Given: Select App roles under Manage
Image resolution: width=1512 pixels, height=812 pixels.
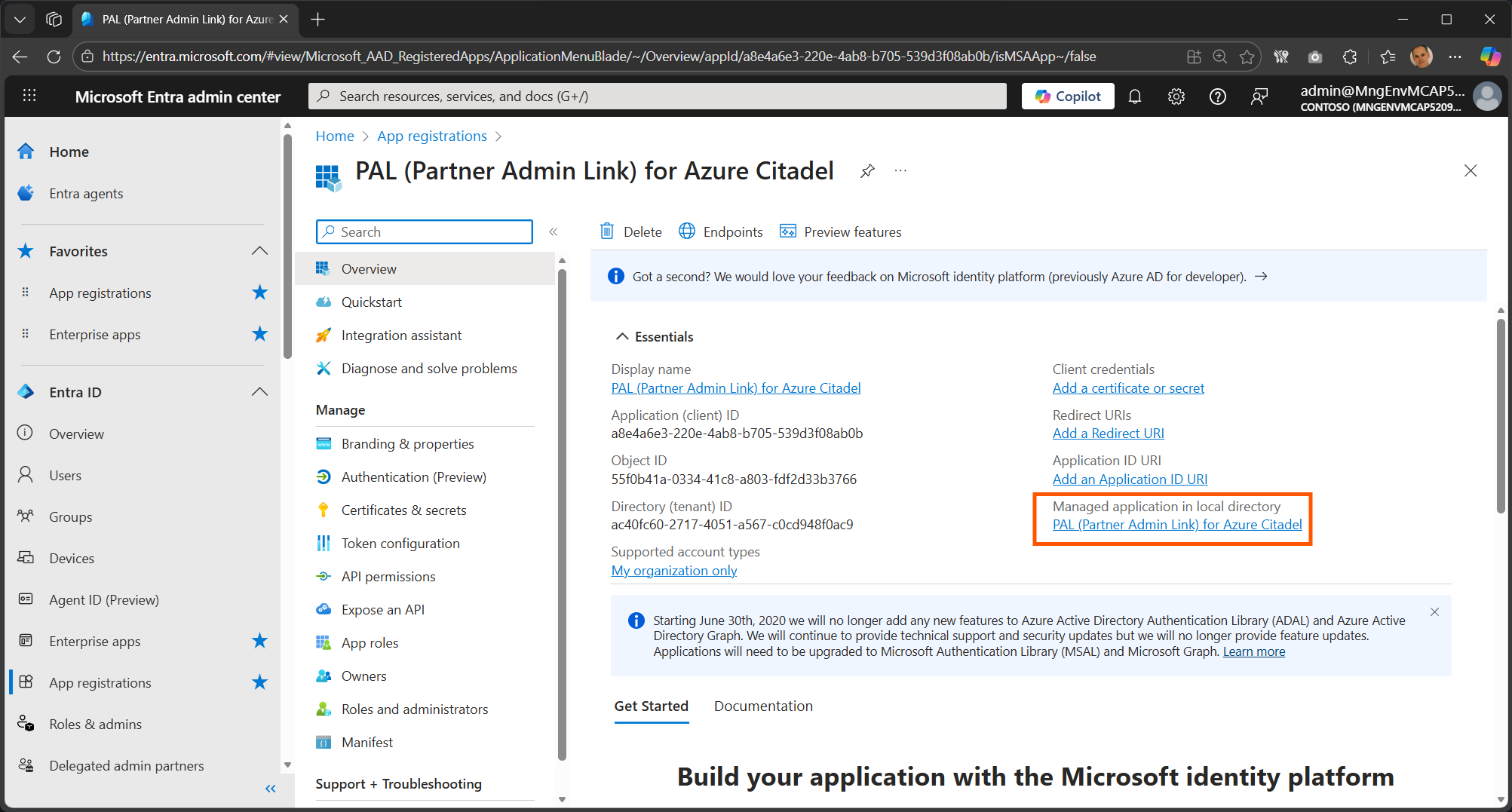Looking at the screenshot, I should tap(370, 642).
